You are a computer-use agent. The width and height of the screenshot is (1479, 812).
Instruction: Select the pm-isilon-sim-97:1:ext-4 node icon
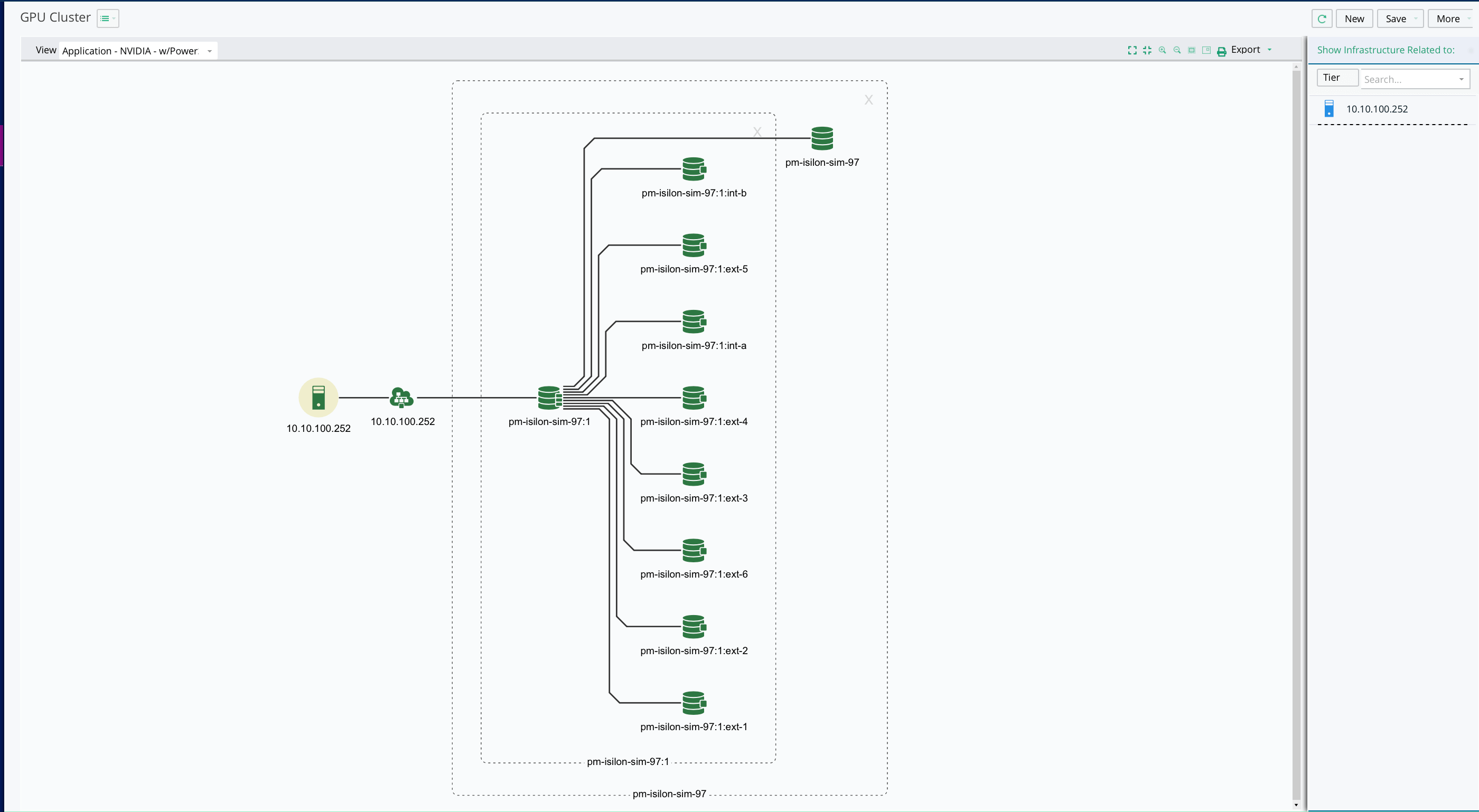click(694, 397)
